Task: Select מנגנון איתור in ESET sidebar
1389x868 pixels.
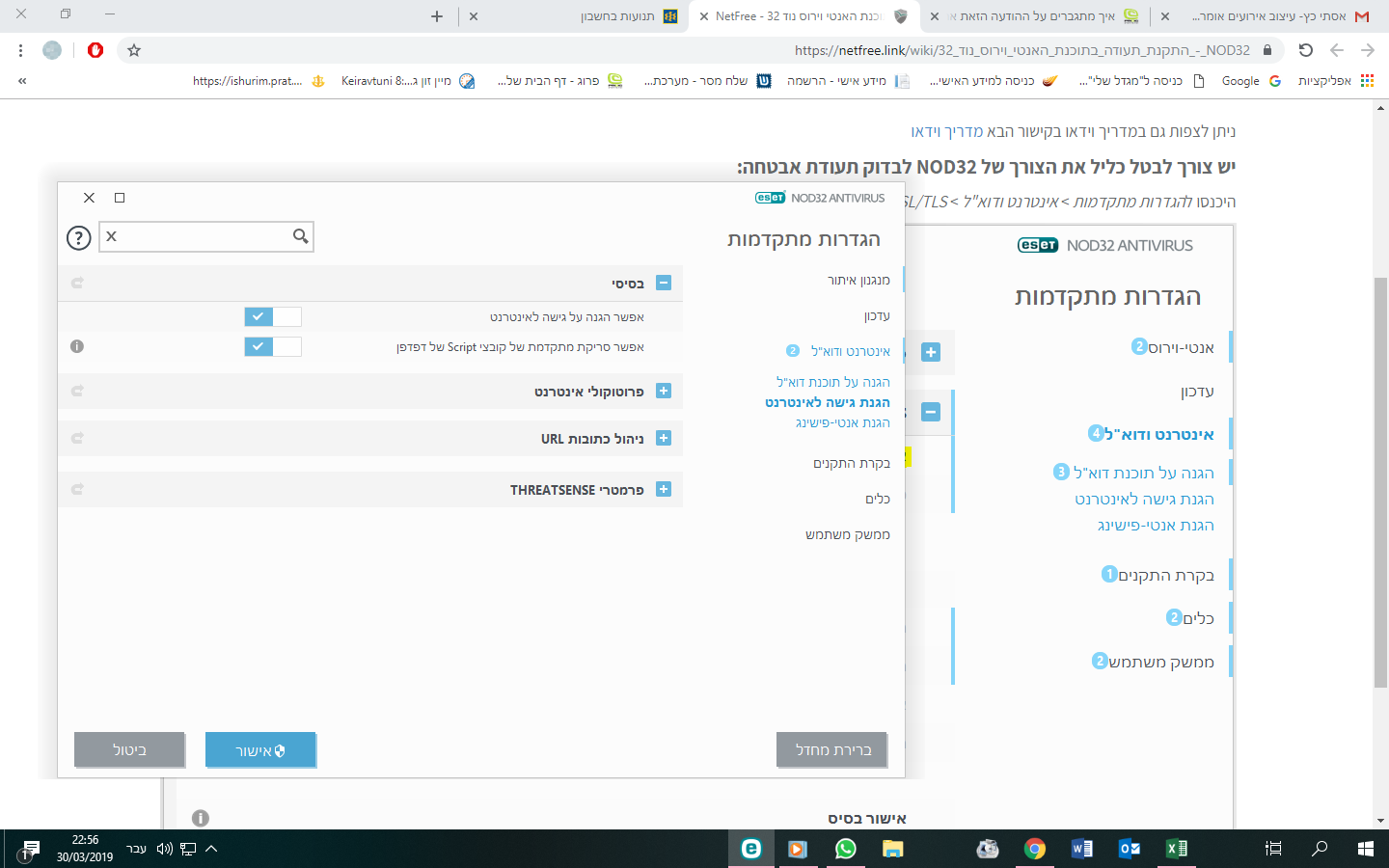Action: (x=858, y=280)
